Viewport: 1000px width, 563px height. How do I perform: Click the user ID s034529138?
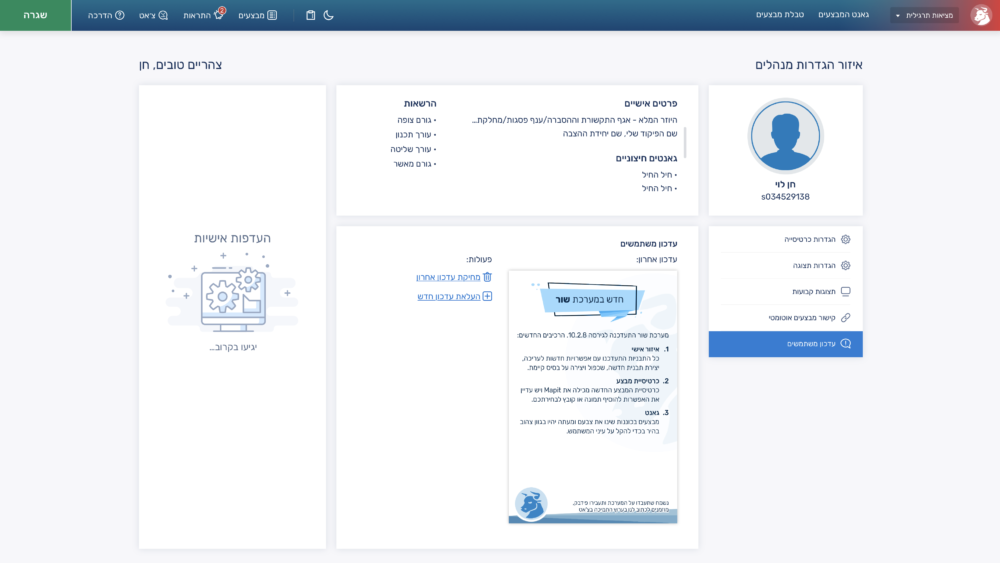(785, 197)
